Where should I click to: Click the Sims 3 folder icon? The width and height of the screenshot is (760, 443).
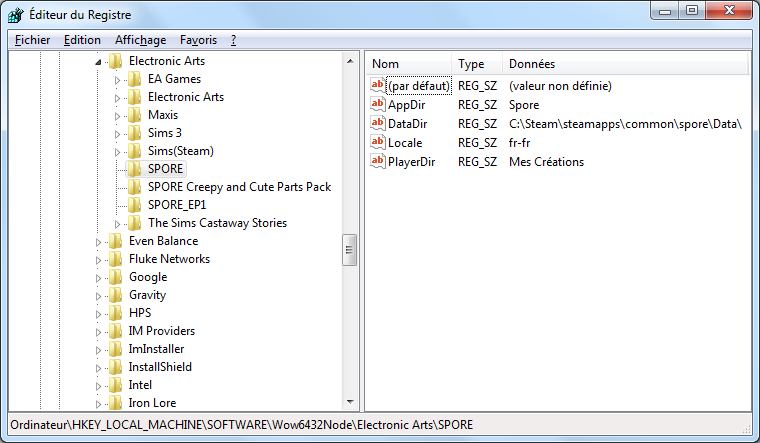coord(134,133)
